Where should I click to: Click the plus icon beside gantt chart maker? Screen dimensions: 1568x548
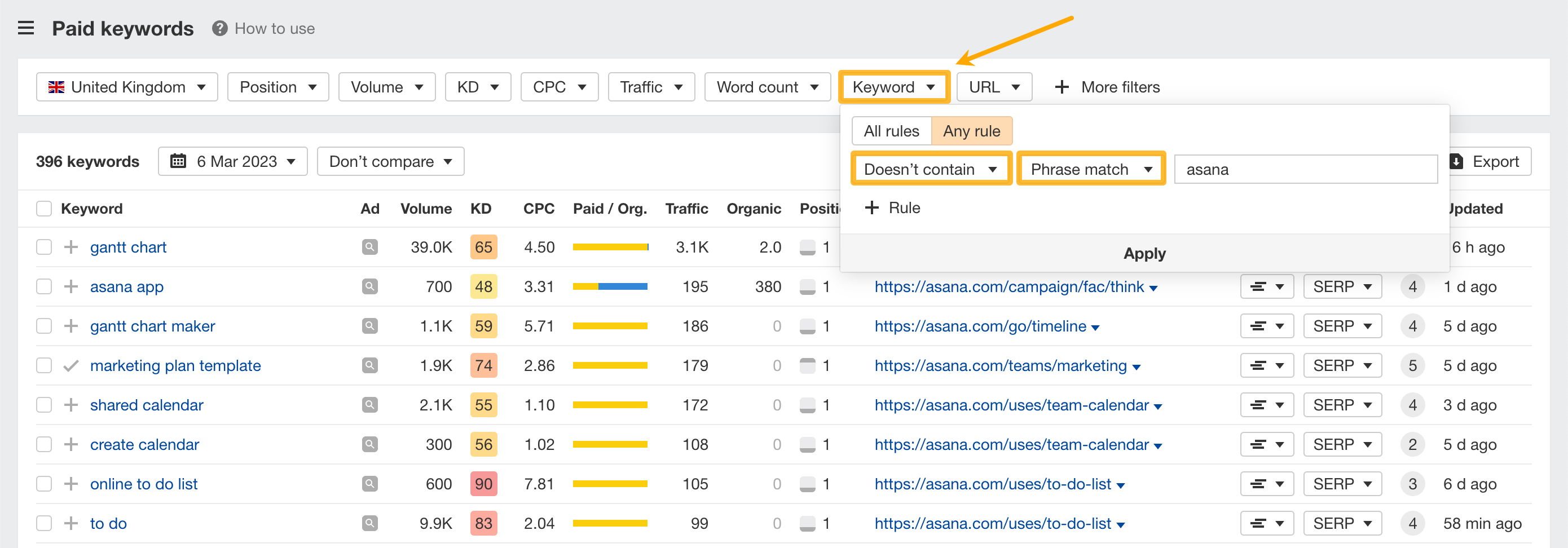point(71,326)
